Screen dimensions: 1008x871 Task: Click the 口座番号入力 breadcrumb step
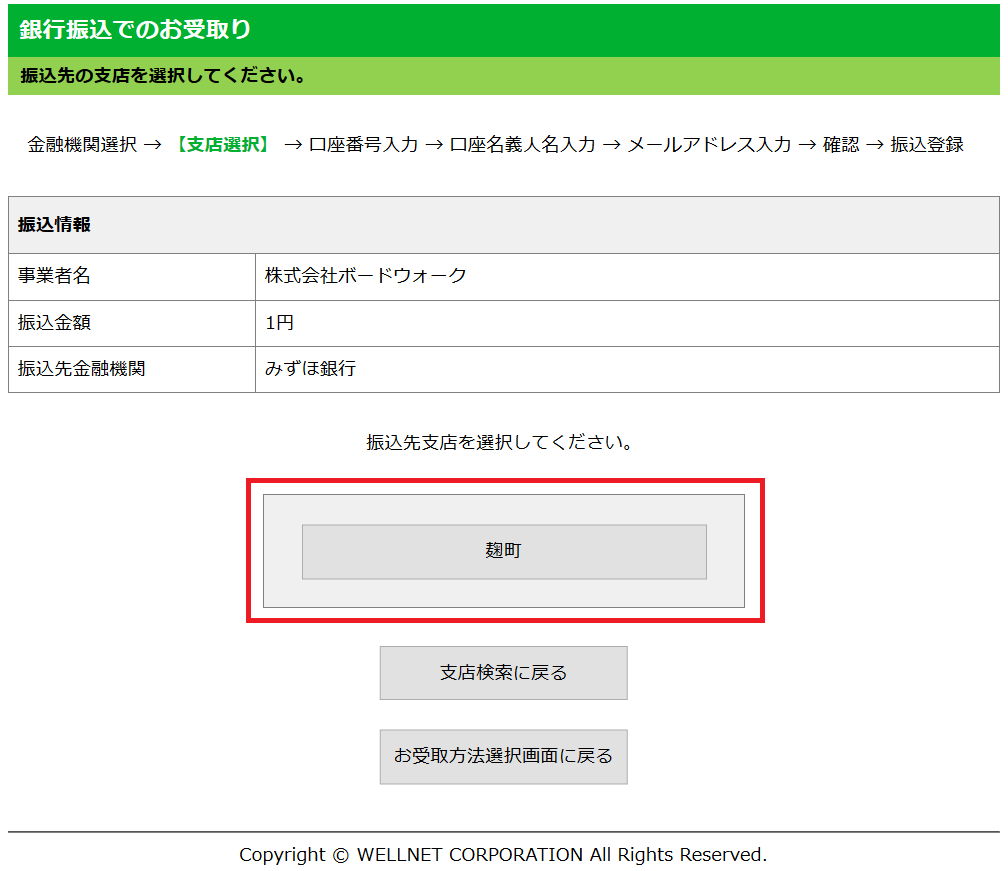coord(364,145)
